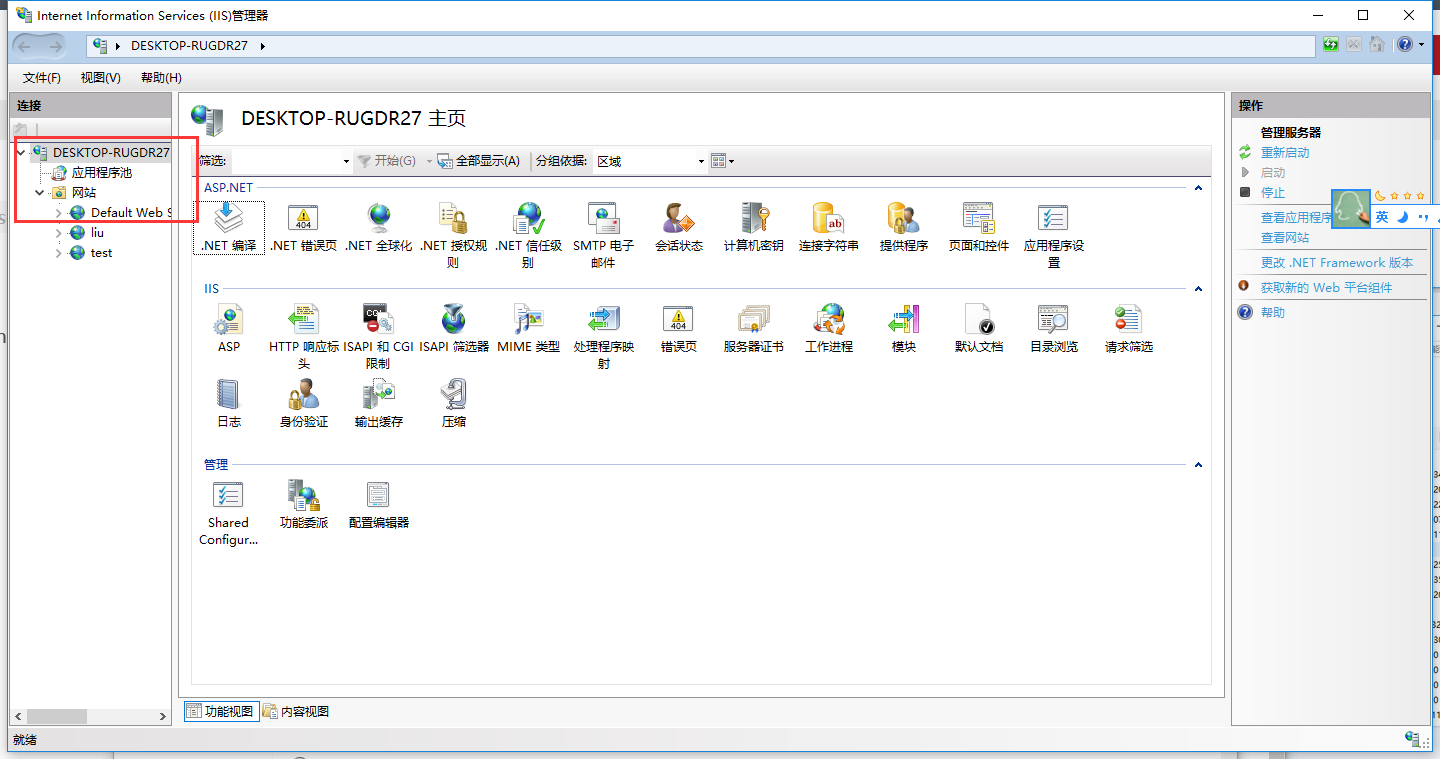1440x759 pixels.
Task: Collapse the 网站 tree node
Action: pos(40,193)
